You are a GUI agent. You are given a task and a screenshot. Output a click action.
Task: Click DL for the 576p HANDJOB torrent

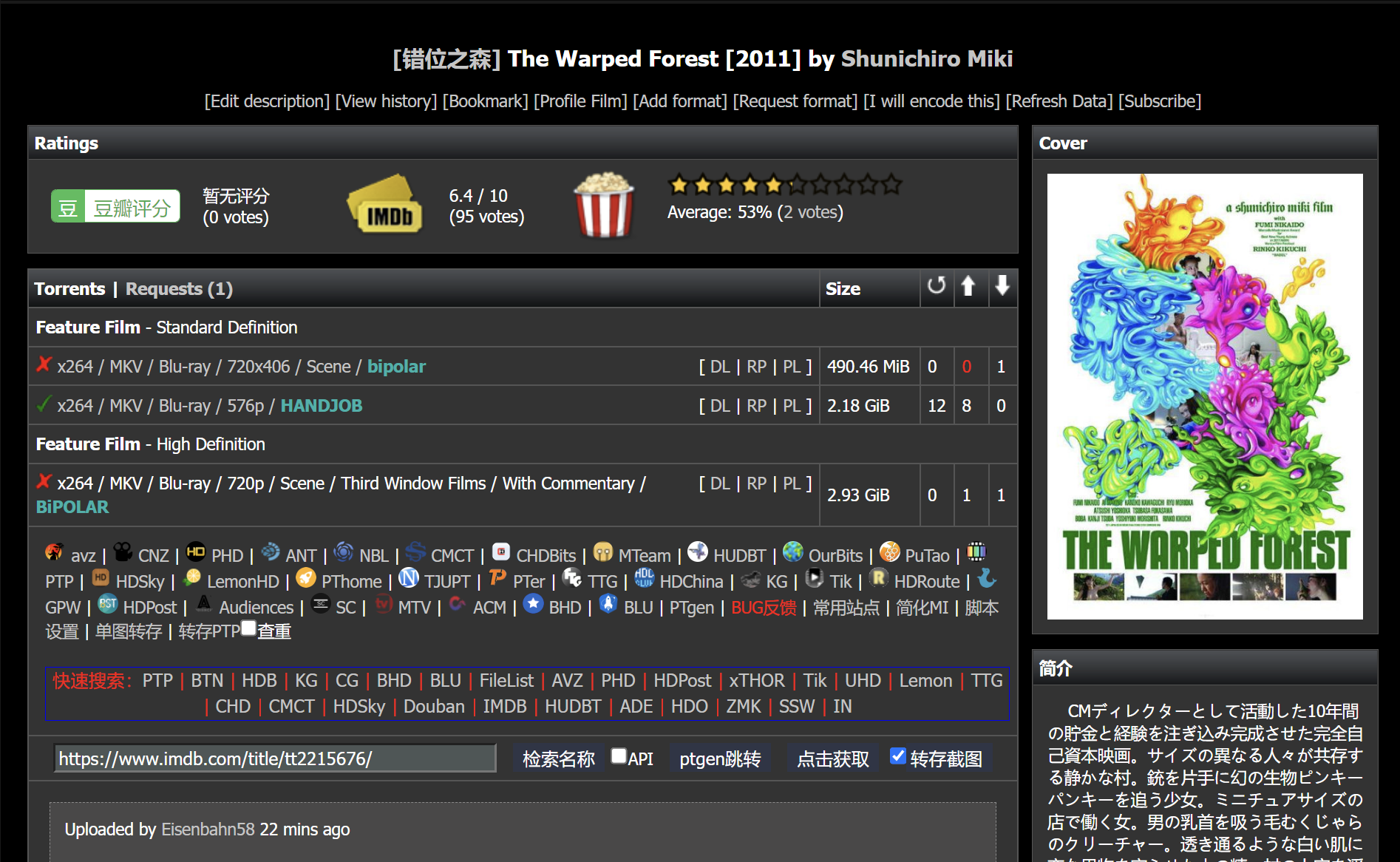(x=720, y=406)
